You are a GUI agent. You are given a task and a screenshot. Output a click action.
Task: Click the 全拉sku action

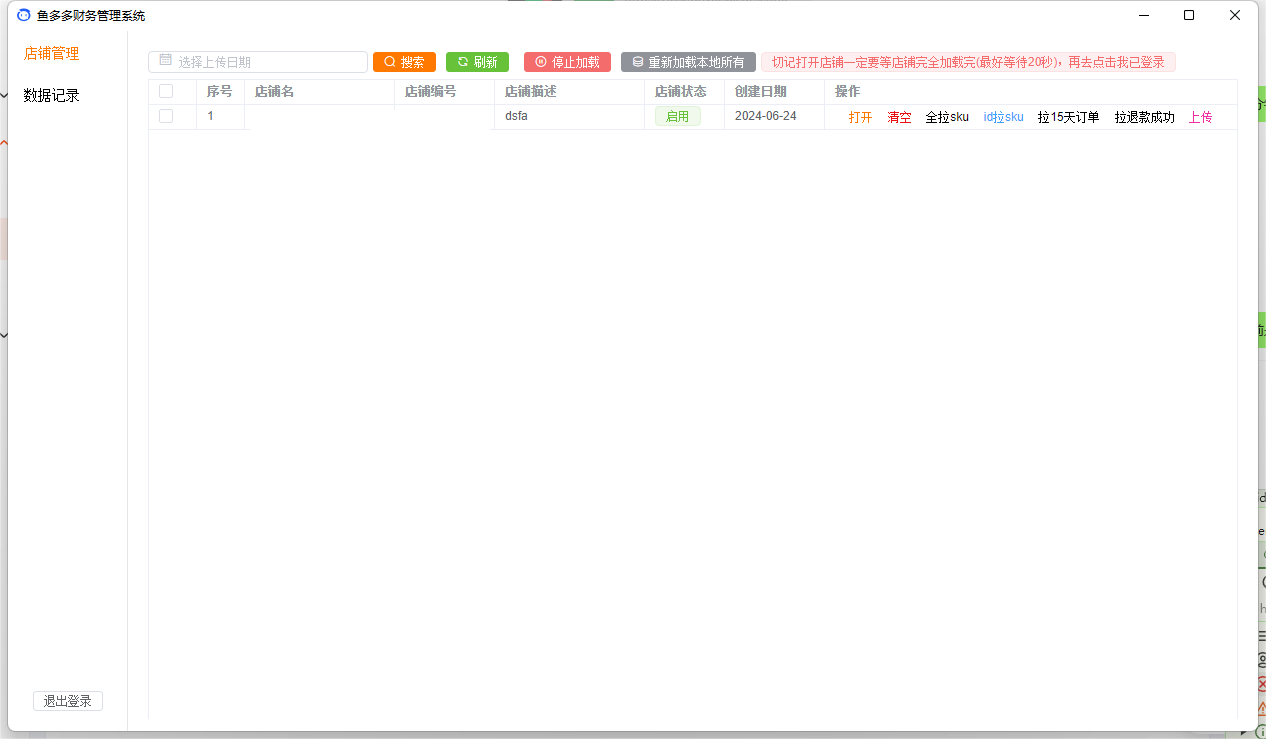946,117
